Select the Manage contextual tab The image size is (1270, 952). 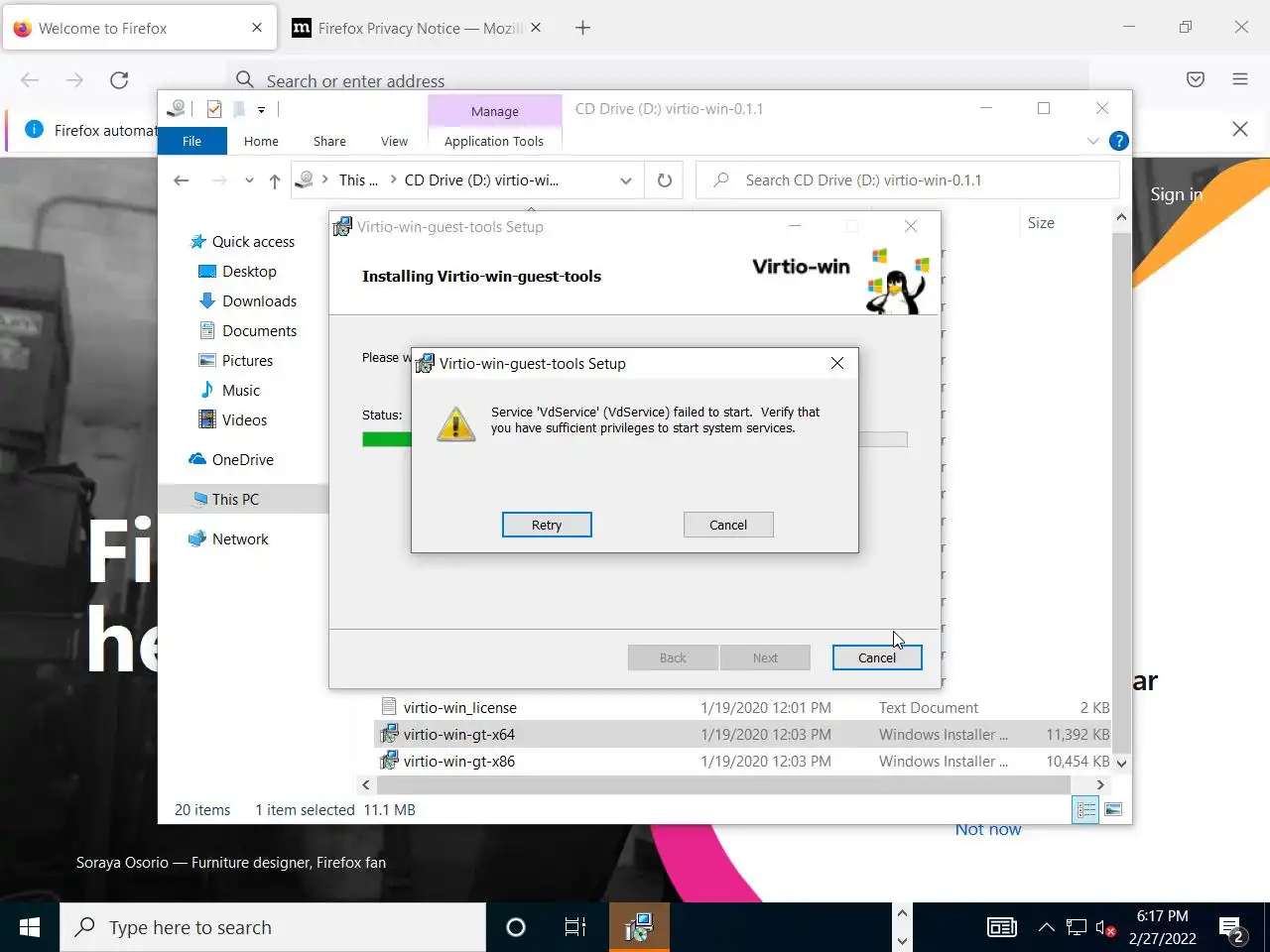pyautogui.click(x=495, y=111)
